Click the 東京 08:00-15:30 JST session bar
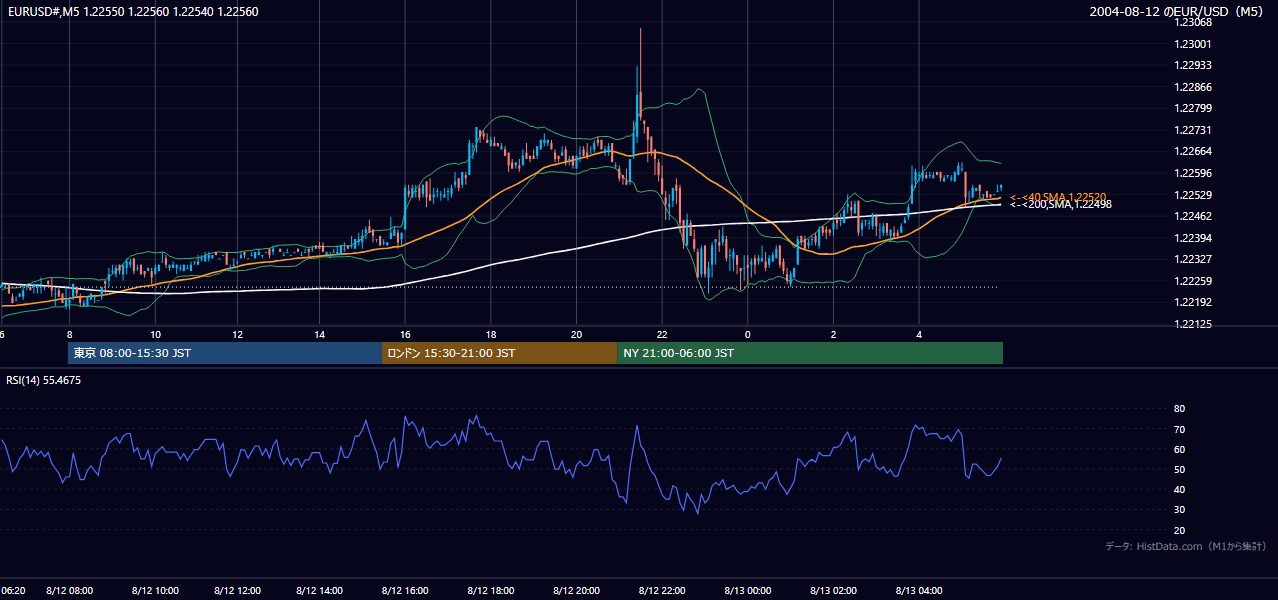 225,353
